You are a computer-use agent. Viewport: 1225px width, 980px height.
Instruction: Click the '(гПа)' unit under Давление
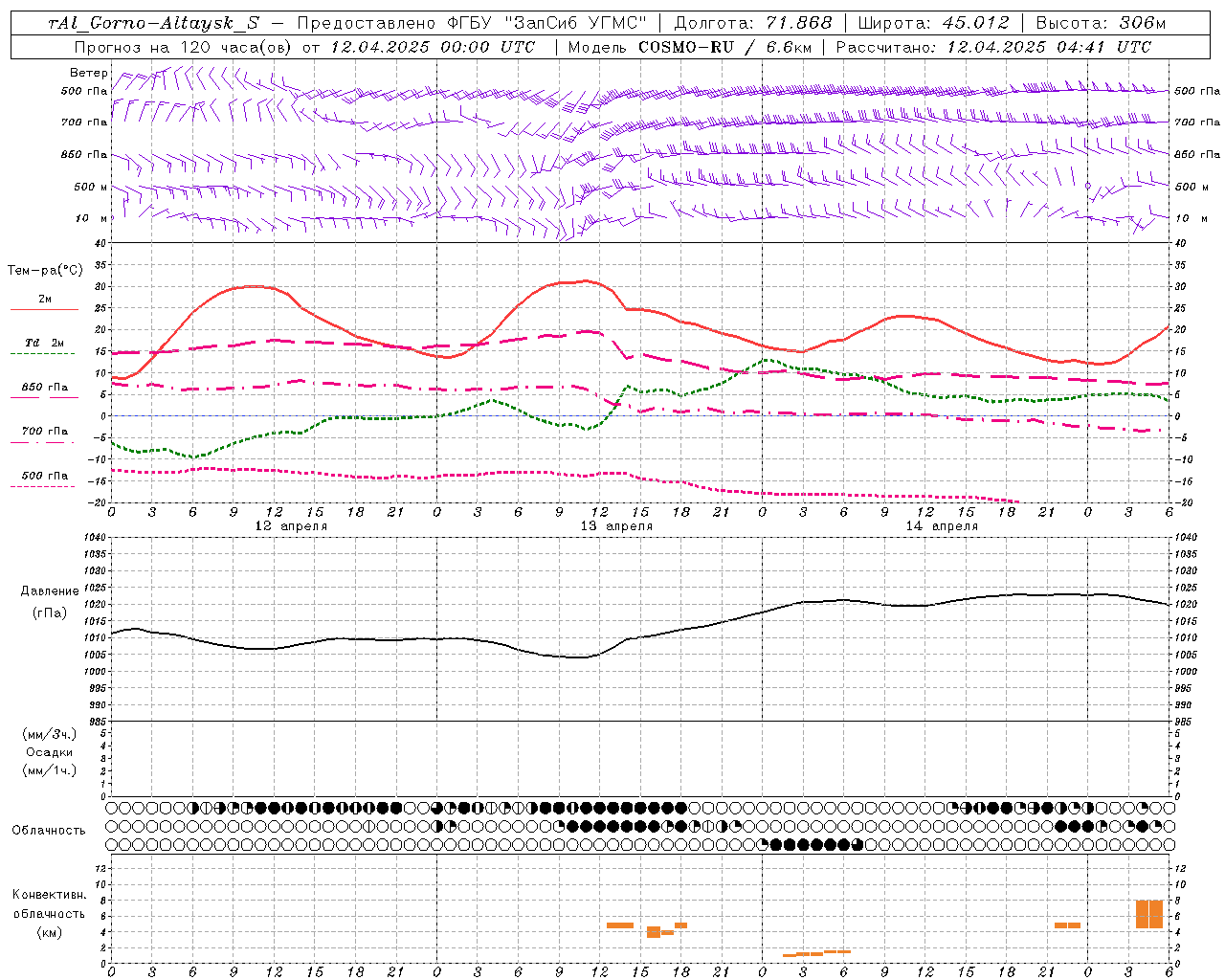point(50,613)
